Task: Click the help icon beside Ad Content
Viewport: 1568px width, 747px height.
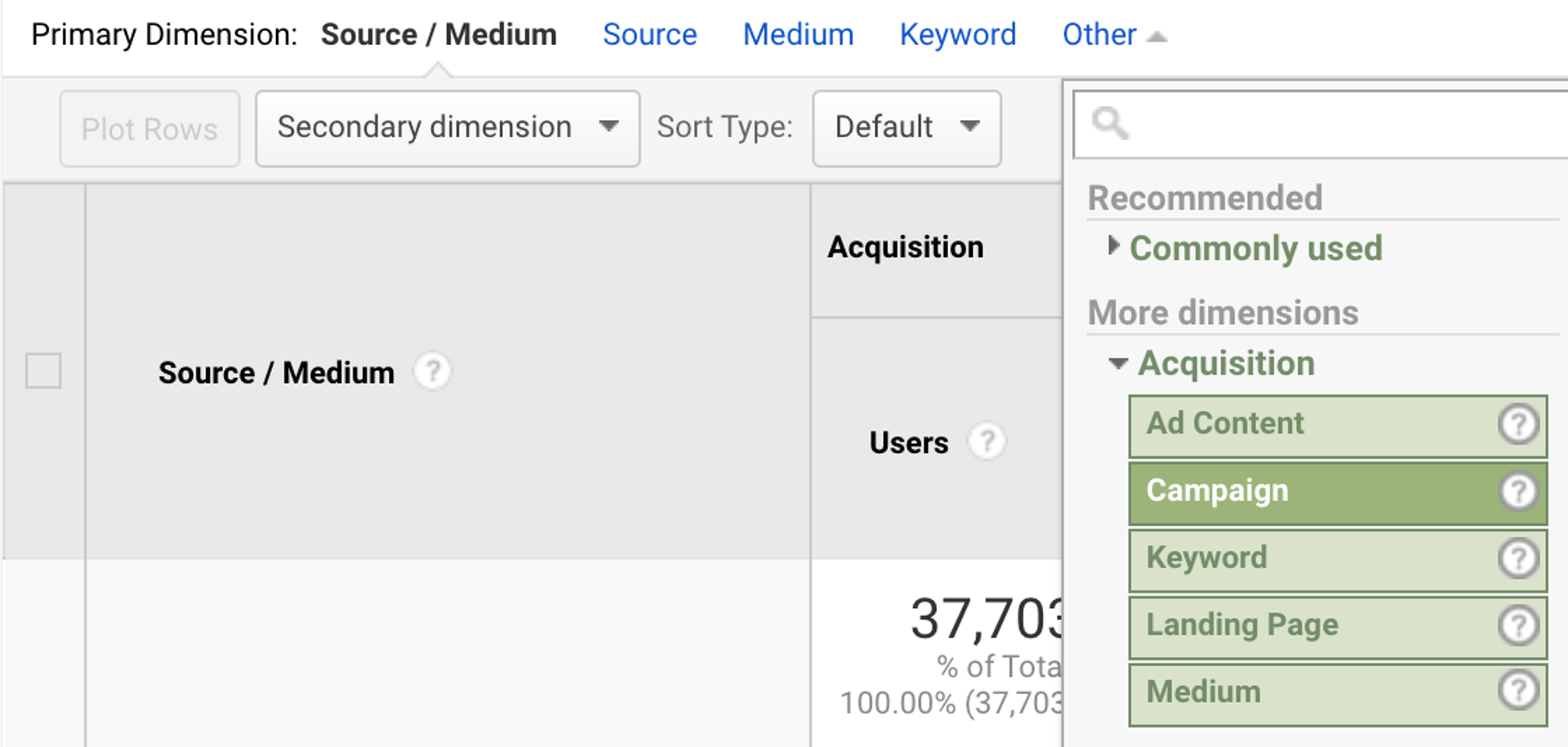Action: coord(1517,424)
